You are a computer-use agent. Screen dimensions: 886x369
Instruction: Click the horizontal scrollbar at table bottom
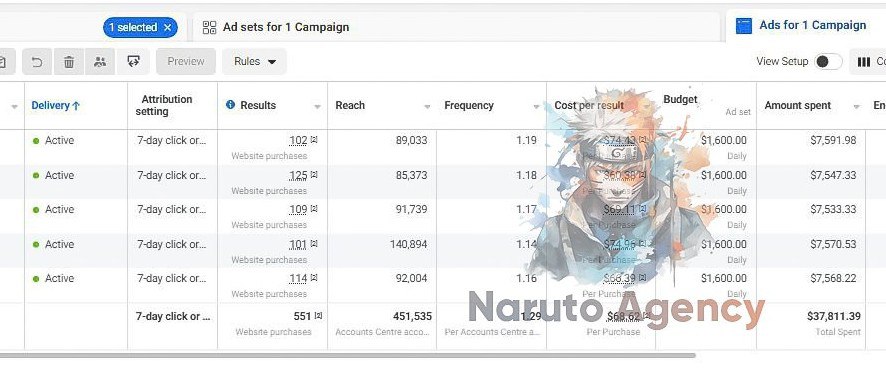pyautogui.click(x=348, y=355)
